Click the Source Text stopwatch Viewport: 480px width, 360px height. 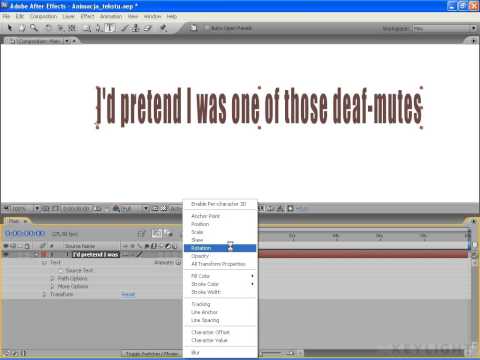coord(61,270)
